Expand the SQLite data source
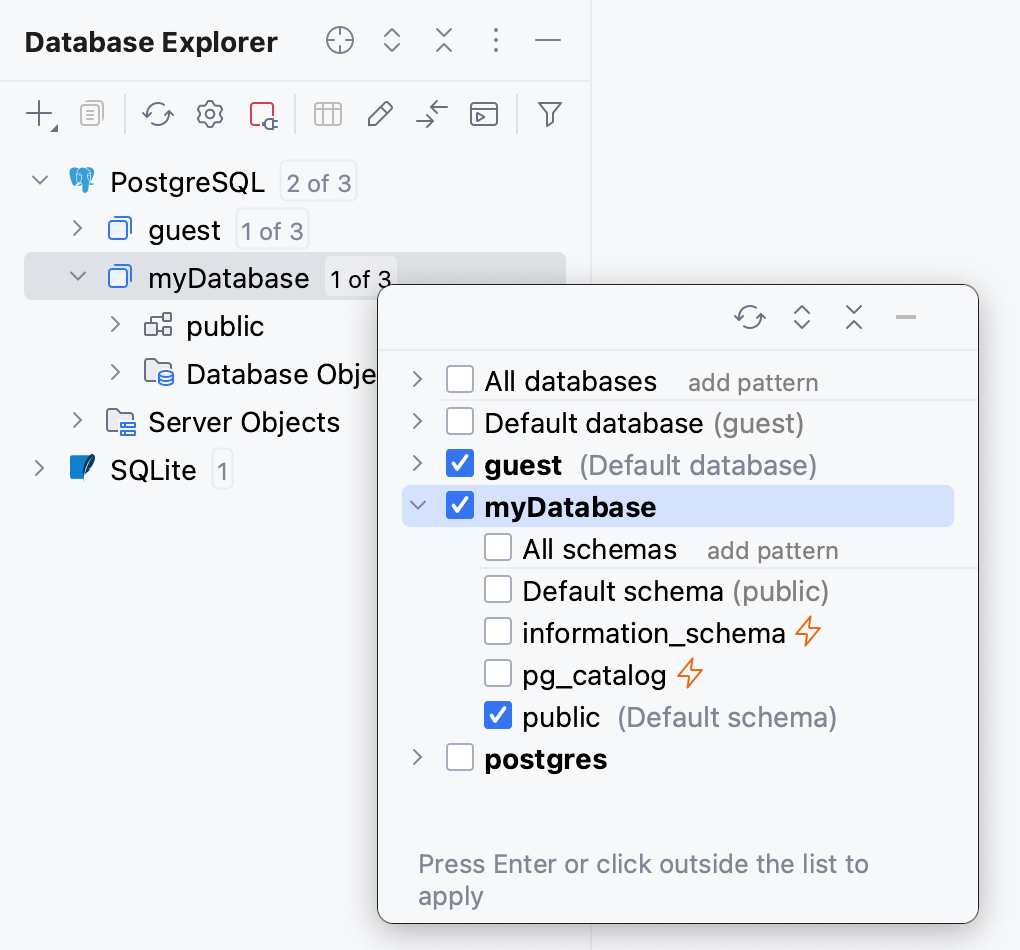 [38, 468]
